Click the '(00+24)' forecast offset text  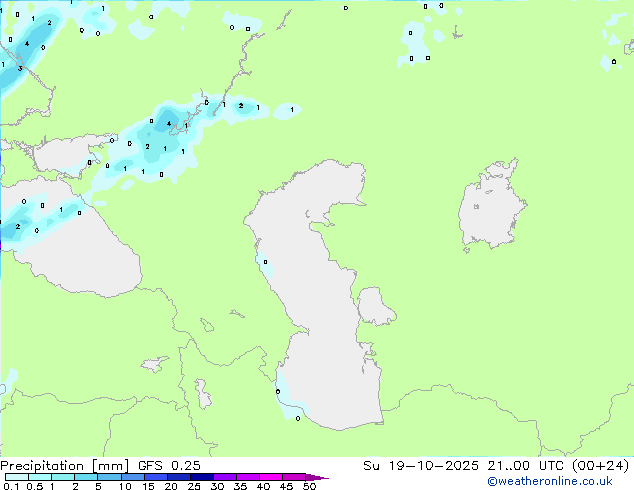pyautogui.click(x=600, y=466)
